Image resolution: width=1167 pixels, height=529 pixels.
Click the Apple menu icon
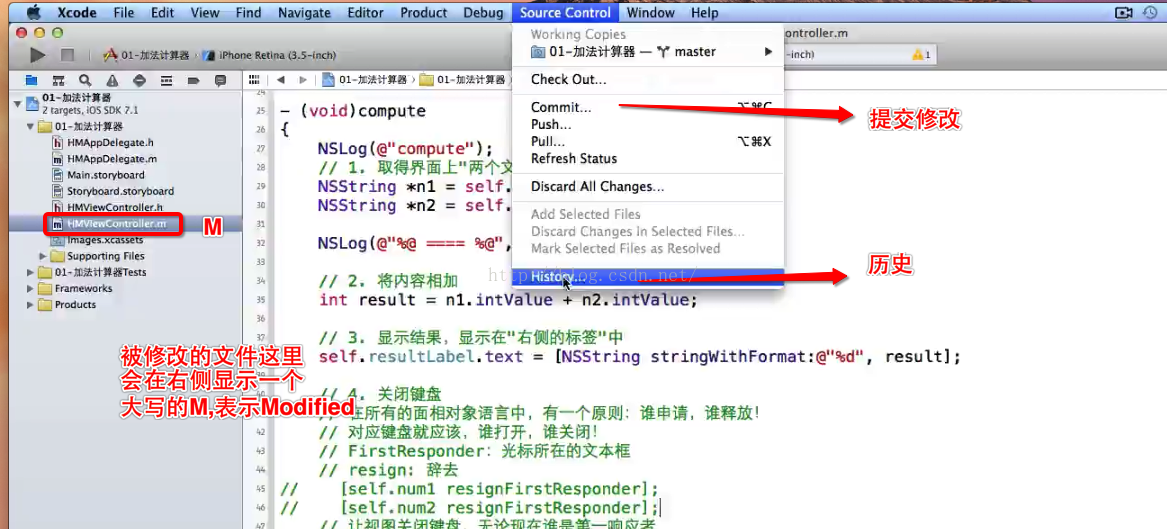coord(33,13)
